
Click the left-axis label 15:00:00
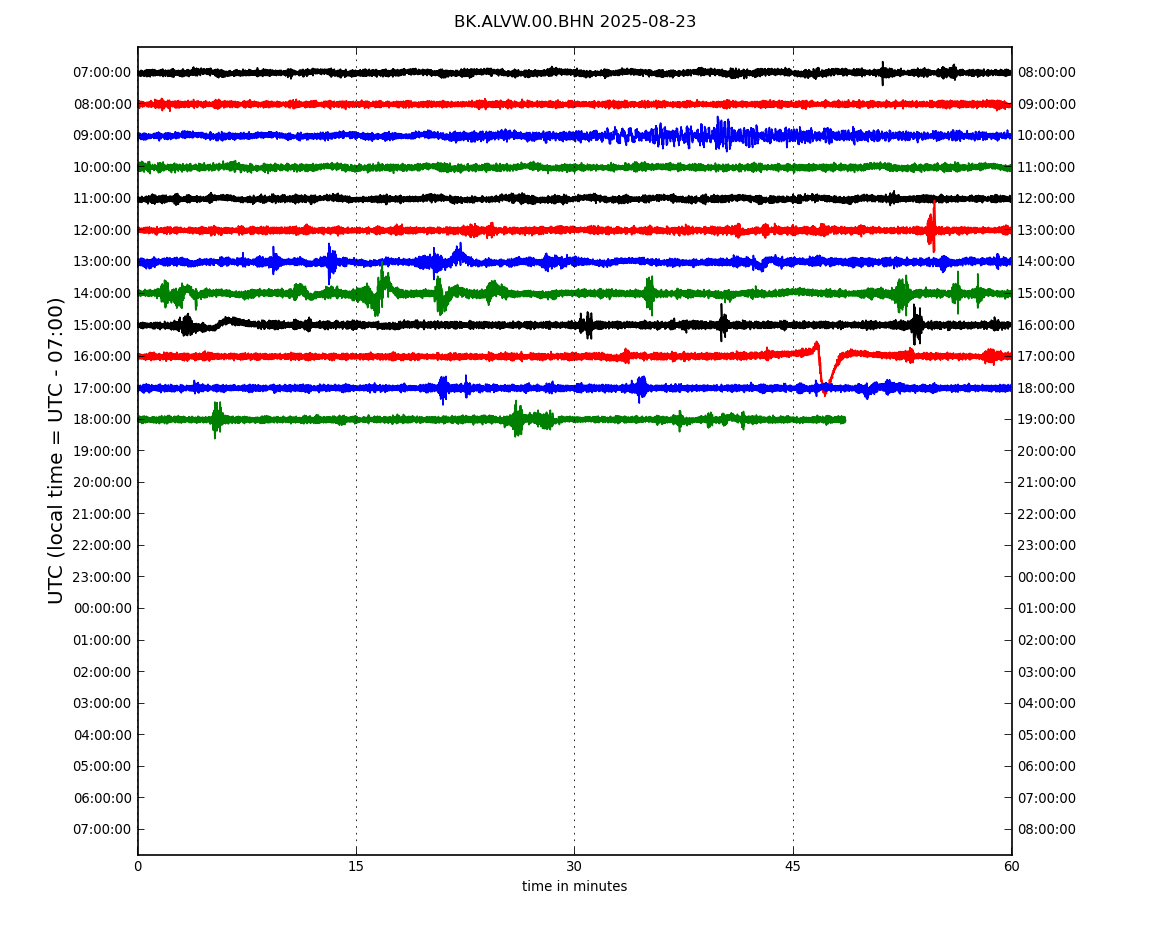[x=102, y=325]
